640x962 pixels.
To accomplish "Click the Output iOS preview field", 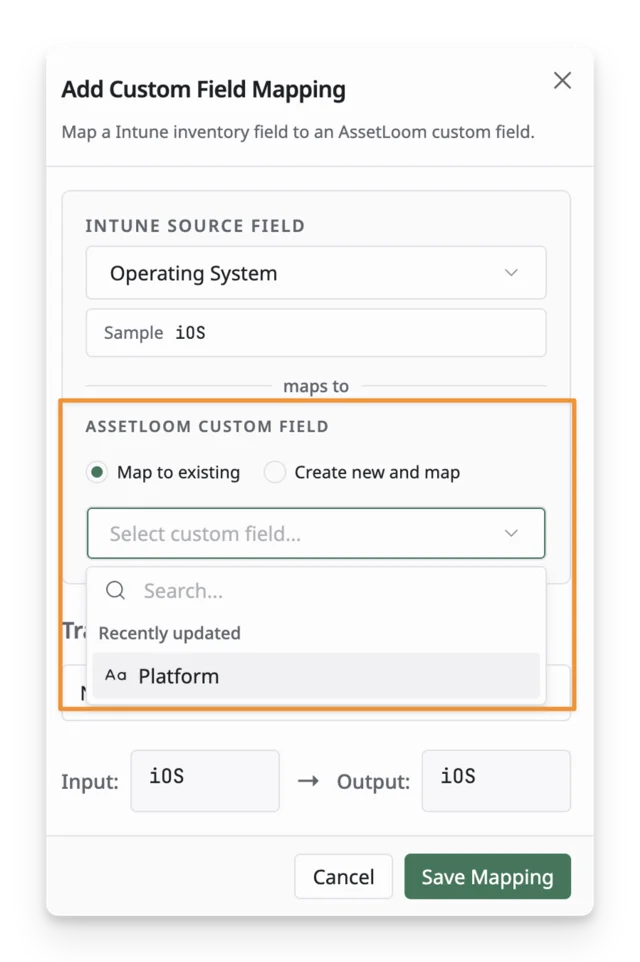I will click(x=496, y=780).
